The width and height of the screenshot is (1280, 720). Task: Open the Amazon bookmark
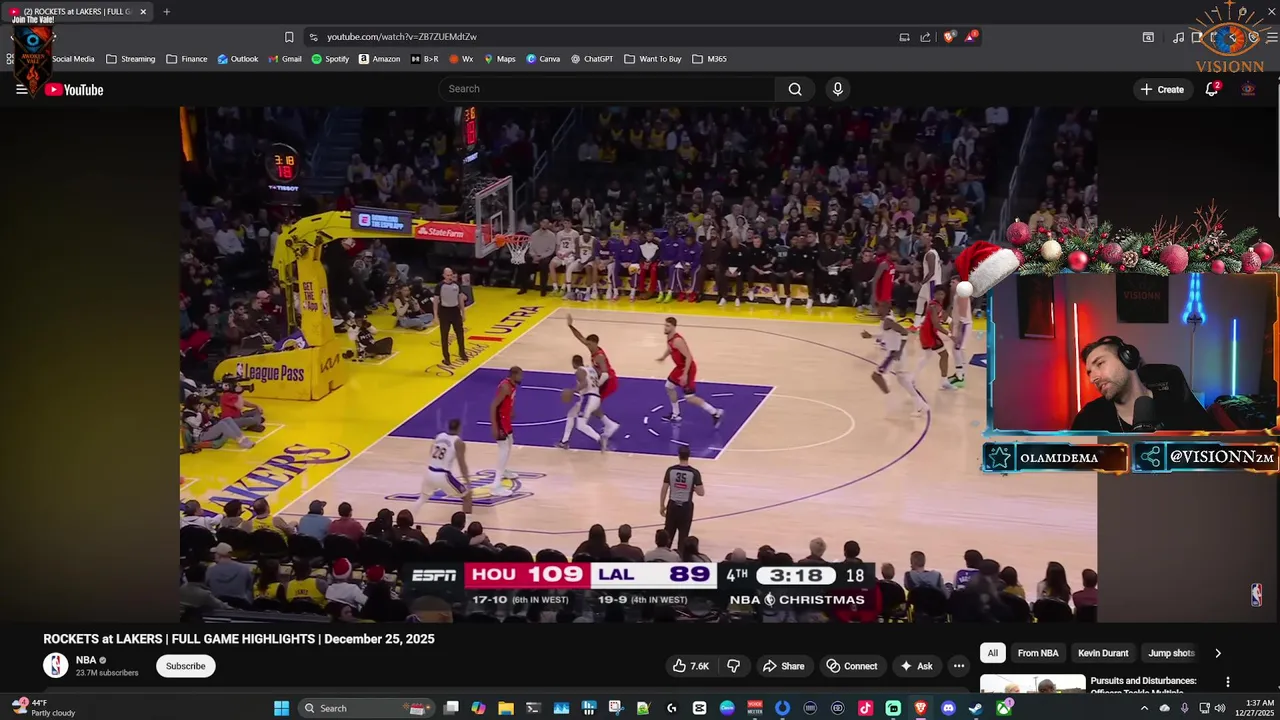pos(379,59)
